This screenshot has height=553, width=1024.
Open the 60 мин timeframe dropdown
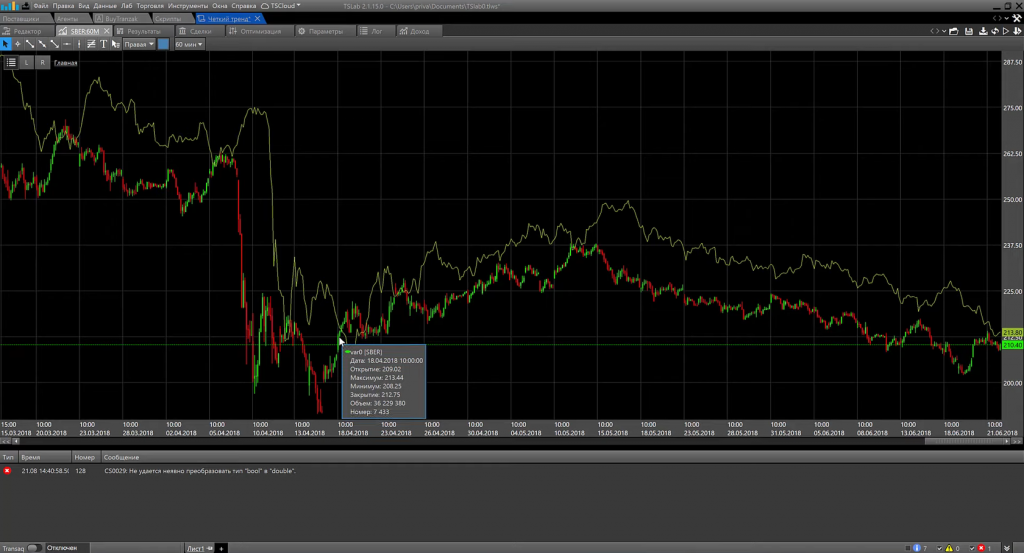[188, 44]
